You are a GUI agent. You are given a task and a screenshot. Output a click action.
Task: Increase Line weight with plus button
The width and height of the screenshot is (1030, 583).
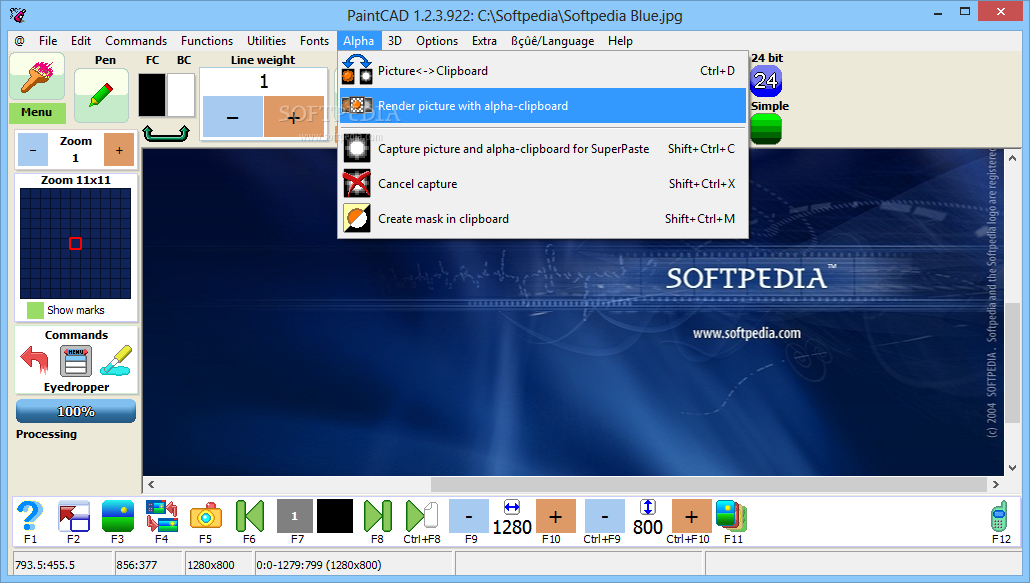pos(294,118)
